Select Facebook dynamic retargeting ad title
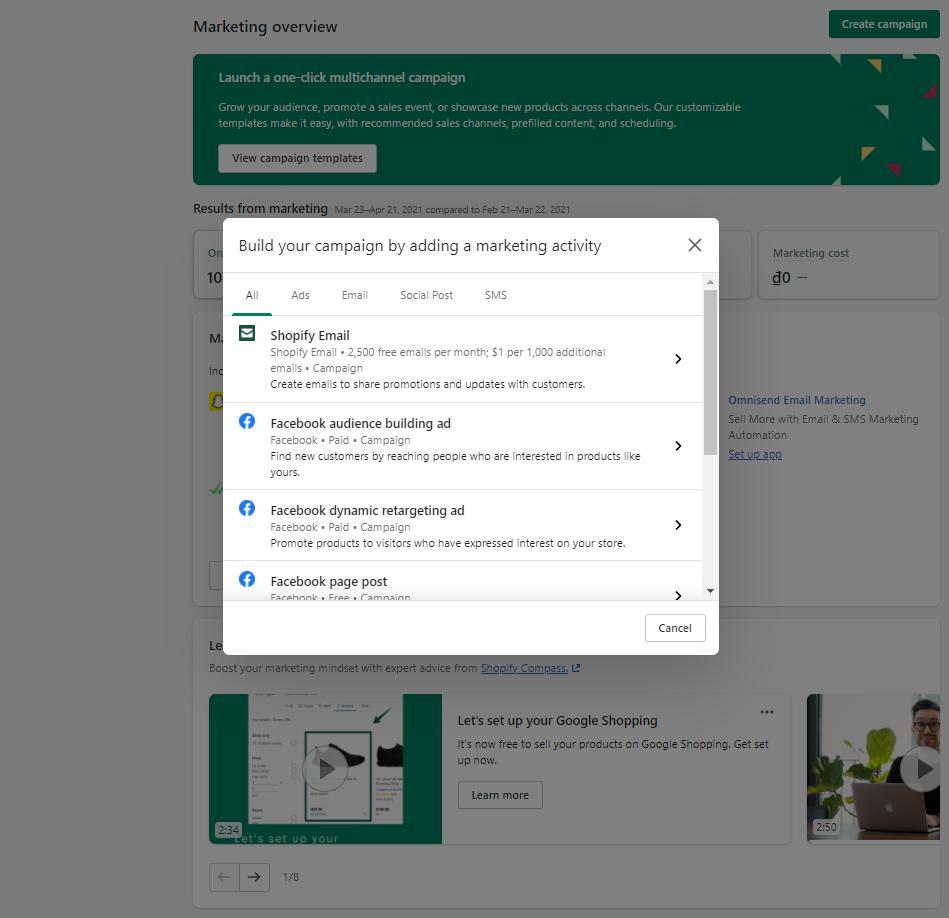 click(367, 511)
